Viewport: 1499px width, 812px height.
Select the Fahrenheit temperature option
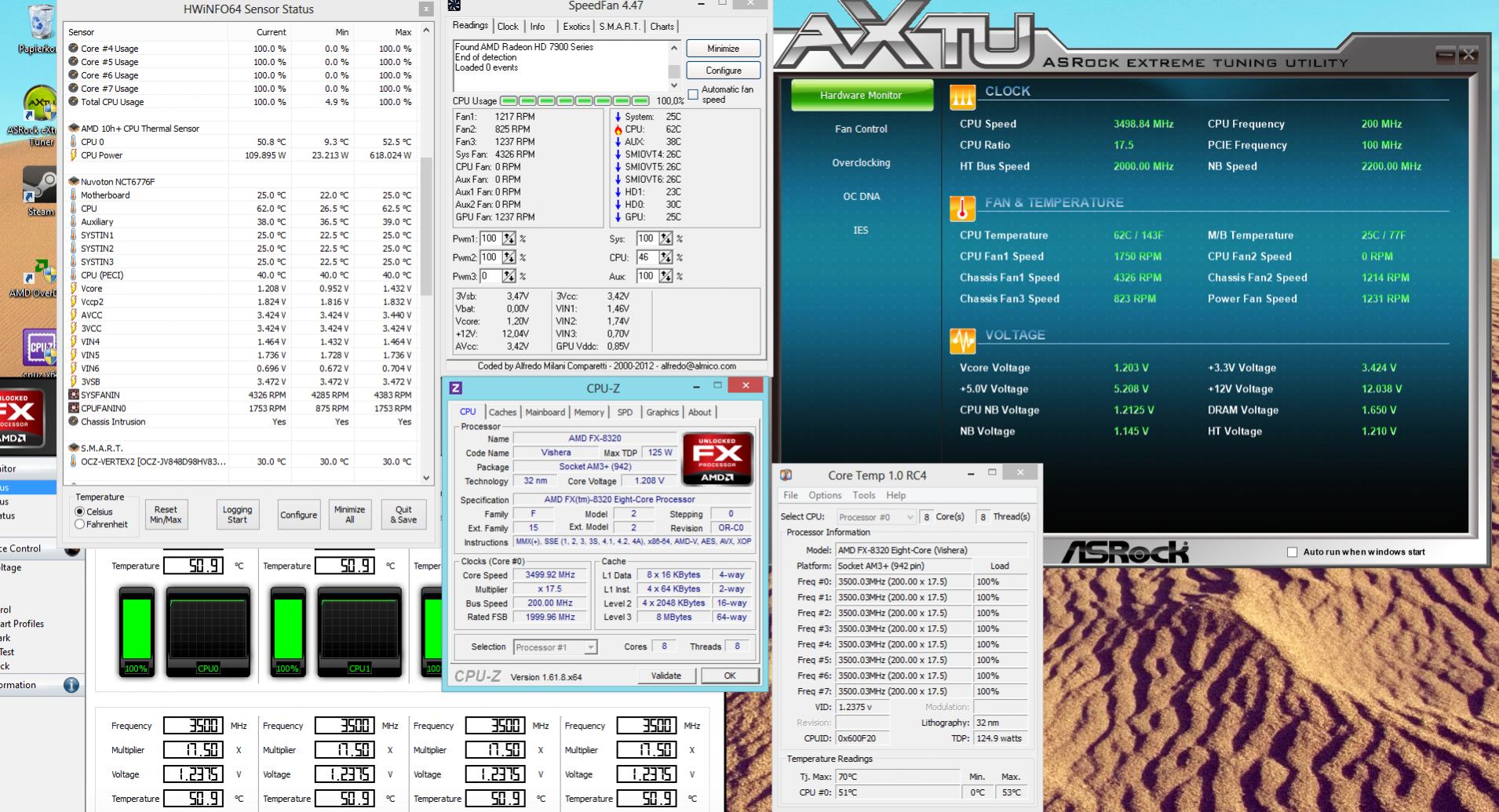click(79, 524)
